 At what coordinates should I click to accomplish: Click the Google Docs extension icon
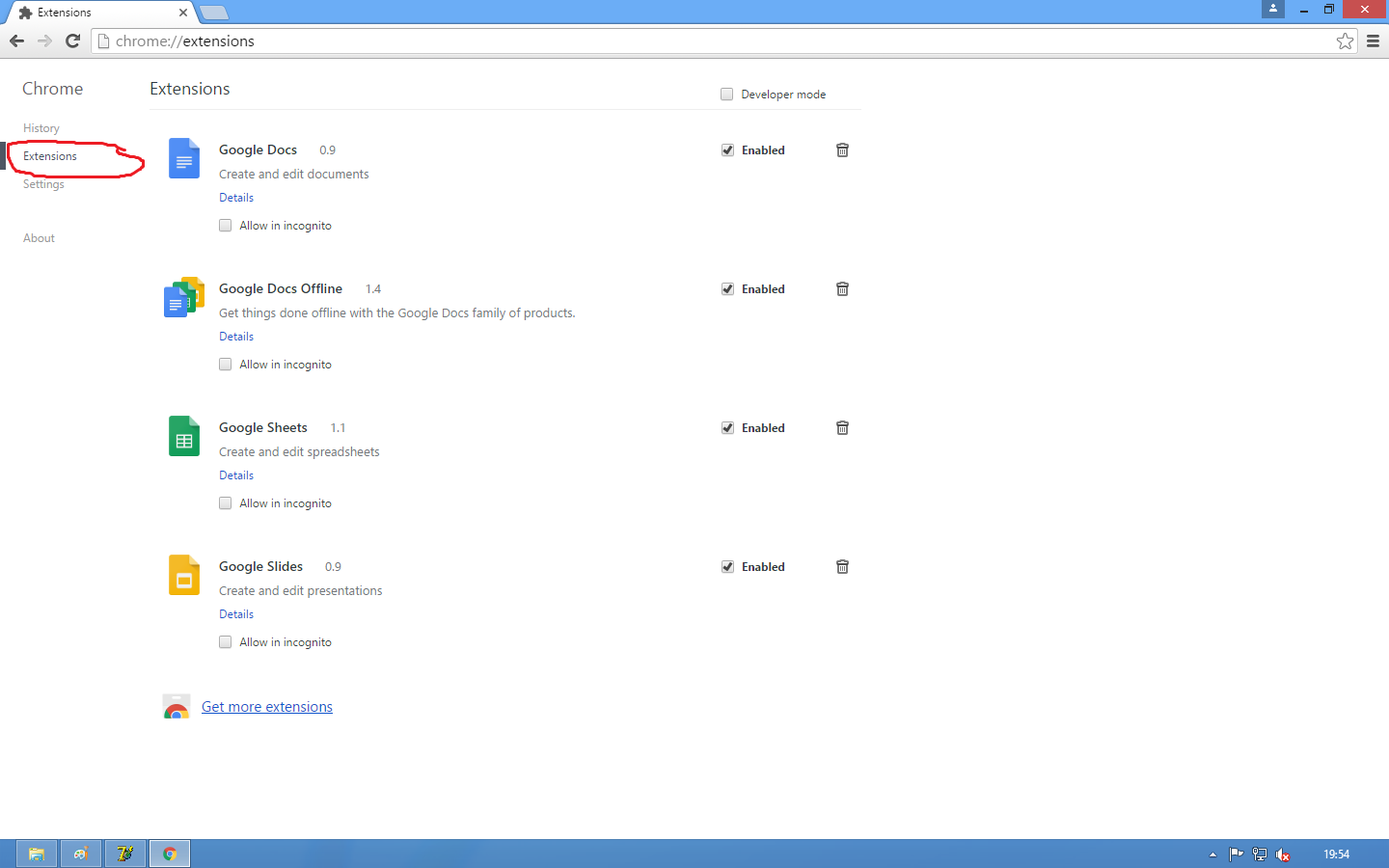(184, 158)
